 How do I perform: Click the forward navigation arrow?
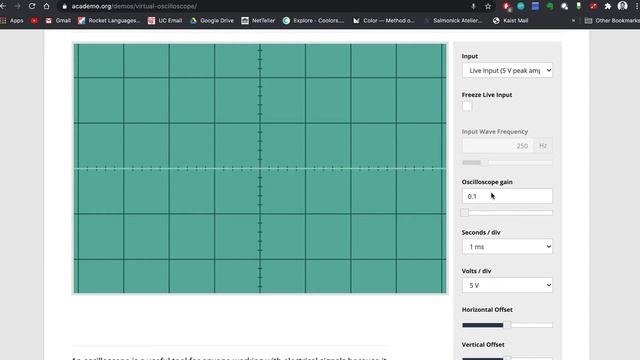(x=17, y=6)
